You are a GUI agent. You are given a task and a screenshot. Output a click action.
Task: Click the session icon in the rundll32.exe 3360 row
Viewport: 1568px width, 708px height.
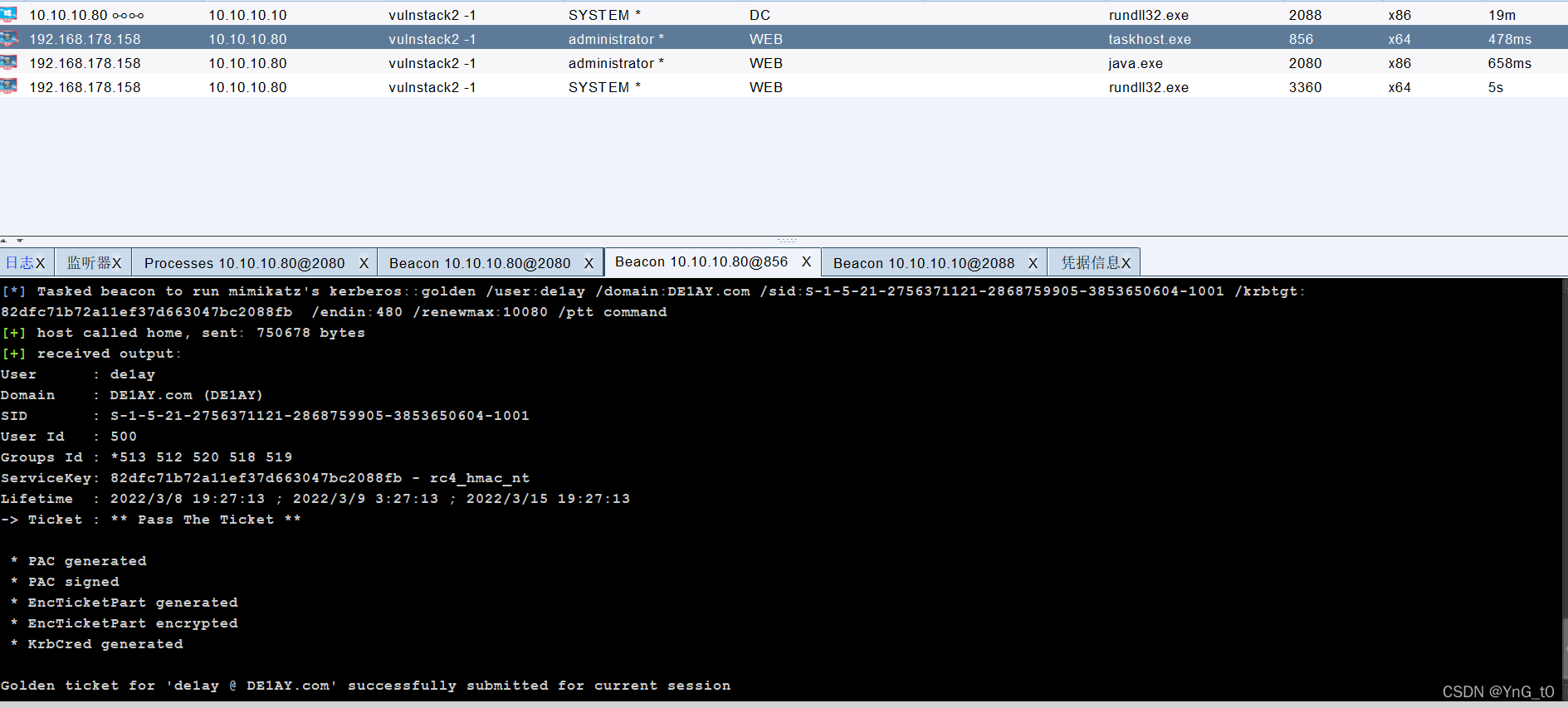tap(8, 86)
